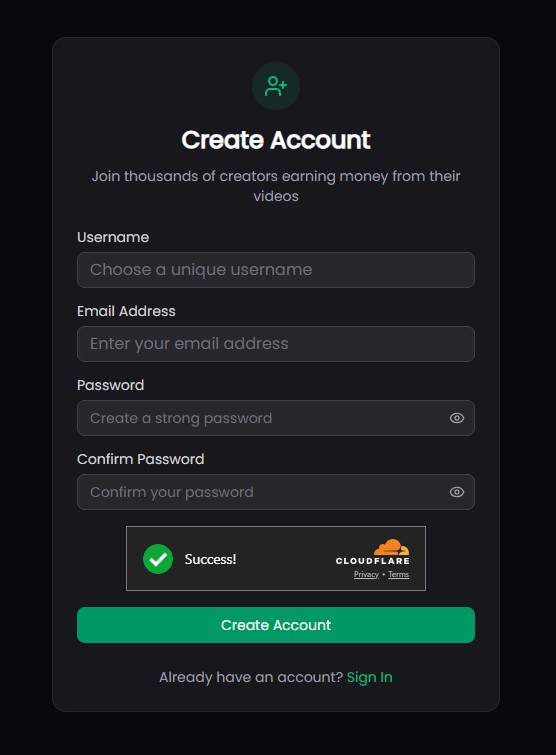This screenshot has height=755, width=556.
Task: Click the Confirm Password label
Action: click(x=141, y=459)
